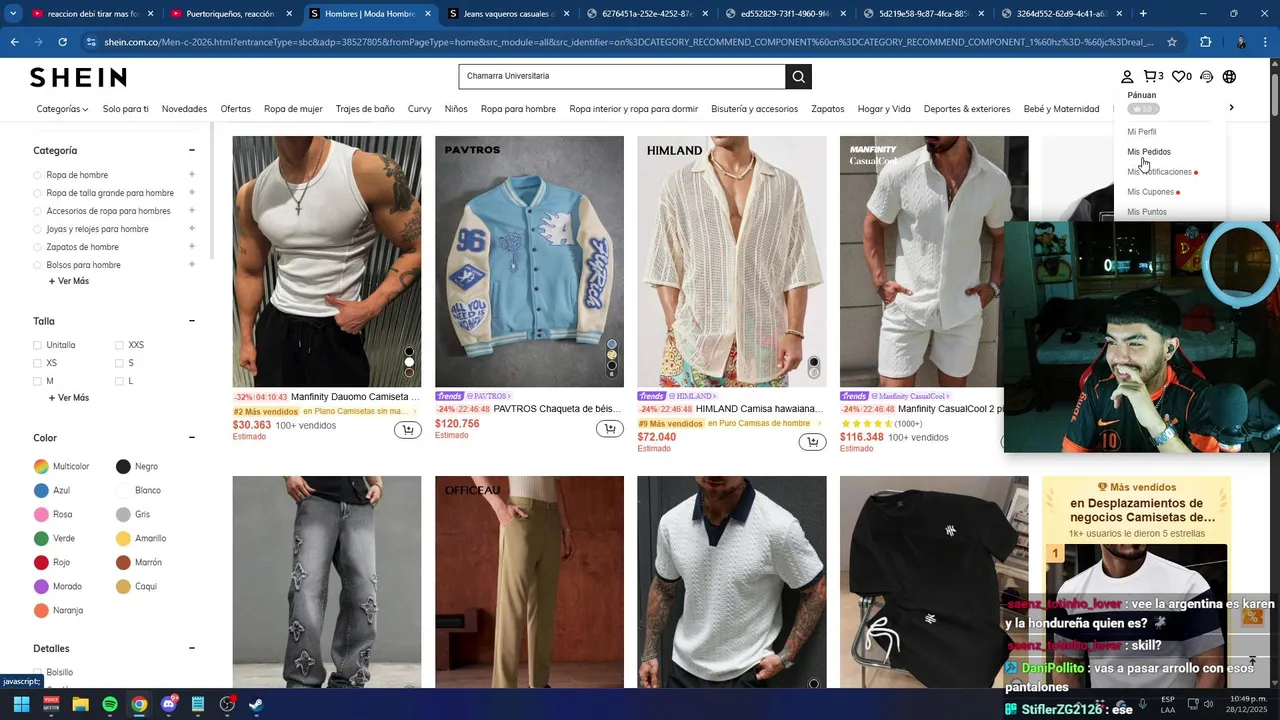The height and width of the screenshot is (720, 1280).
Task: Open Novedades in navigation bar
Action: click(x=184, y=109)
